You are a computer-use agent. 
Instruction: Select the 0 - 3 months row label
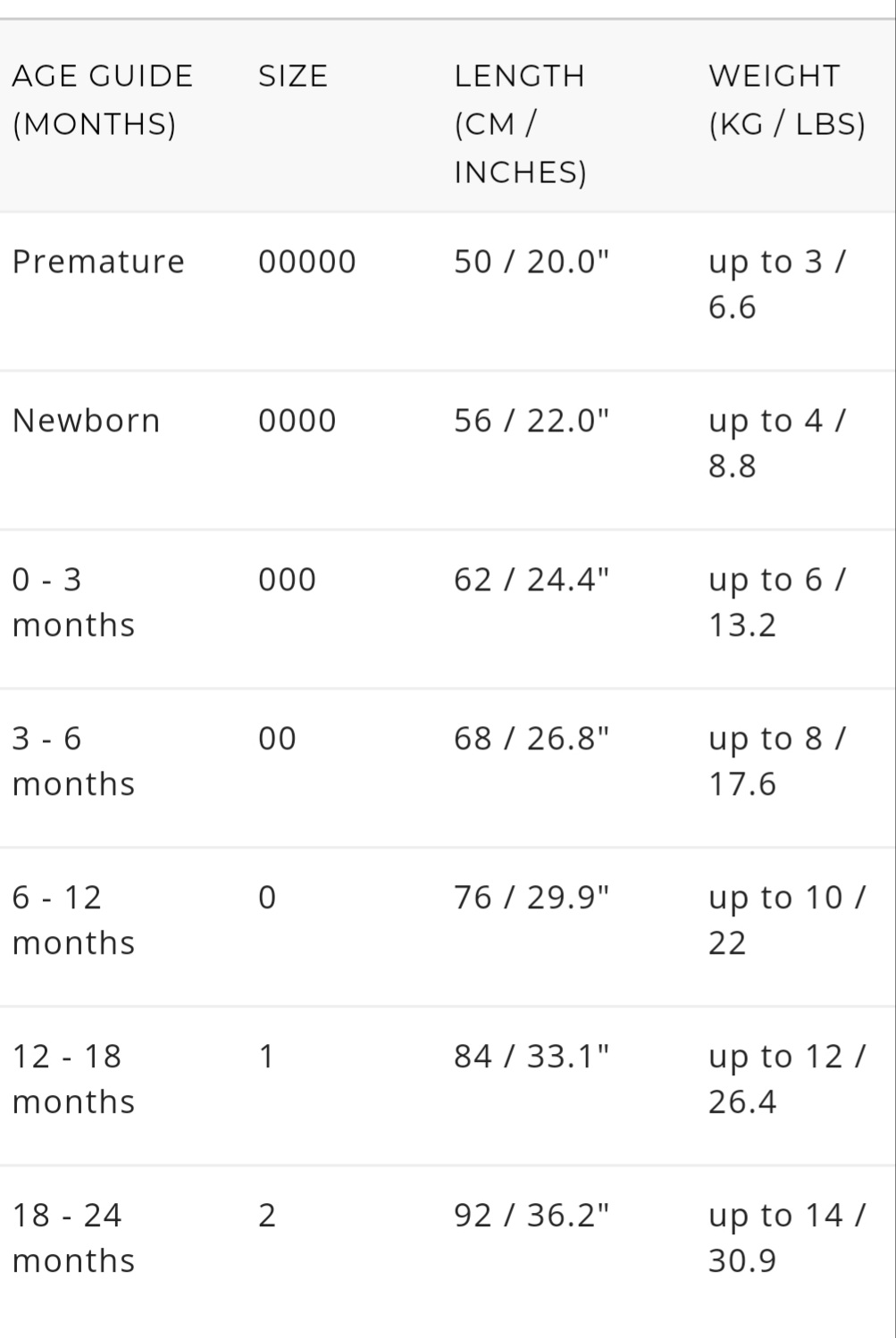[x=73, y=602]
